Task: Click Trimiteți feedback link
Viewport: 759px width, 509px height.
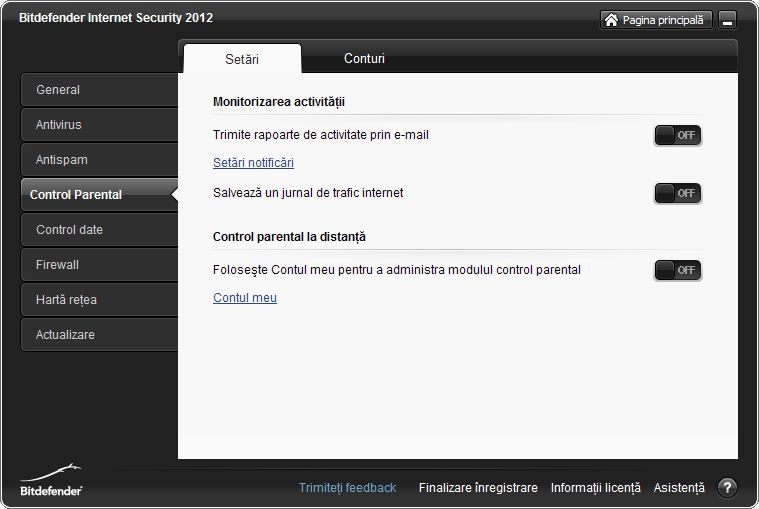Action: [347, 488]
